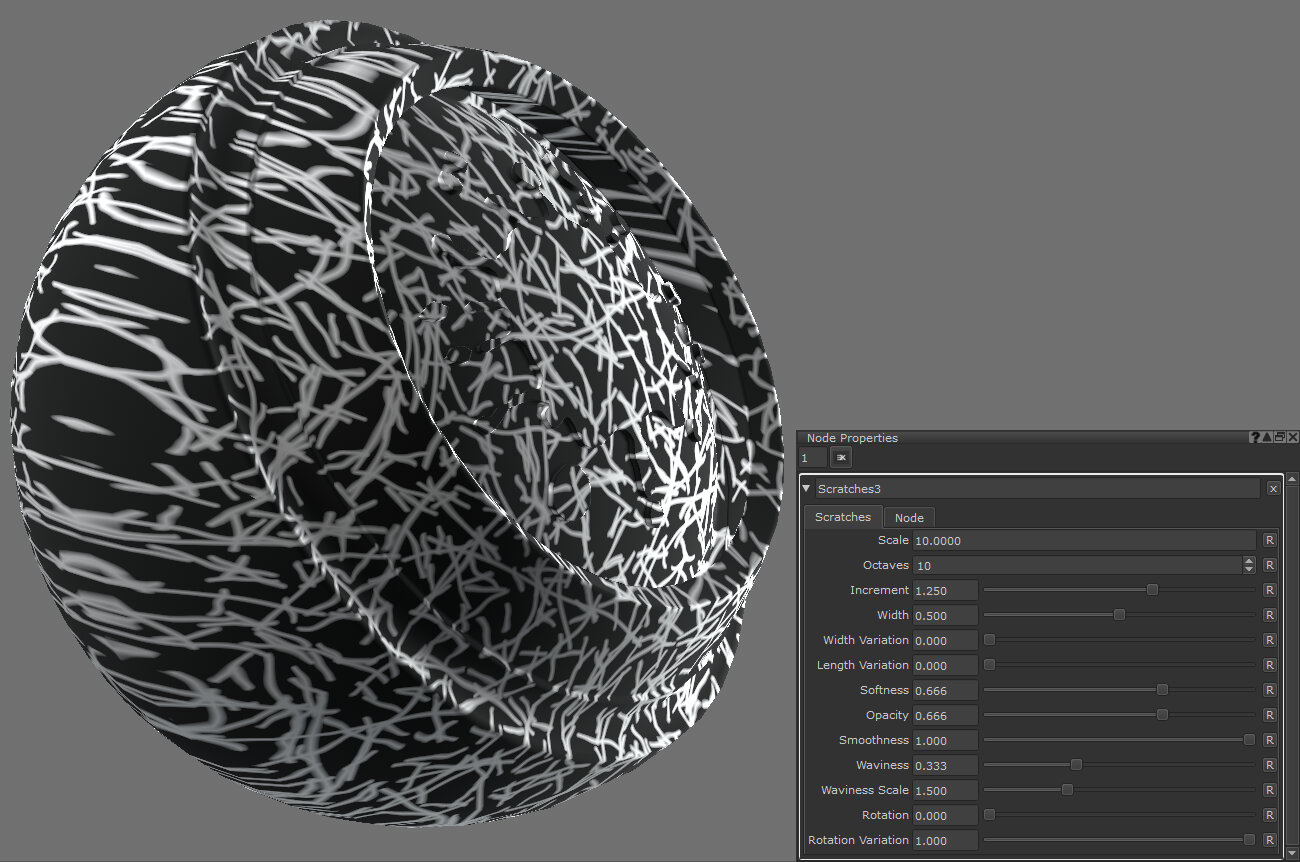The width and height of the screenshot is (1300, 862).
Task: Collapse the Scratches3 properties section
Action: [x=807, y=489]
